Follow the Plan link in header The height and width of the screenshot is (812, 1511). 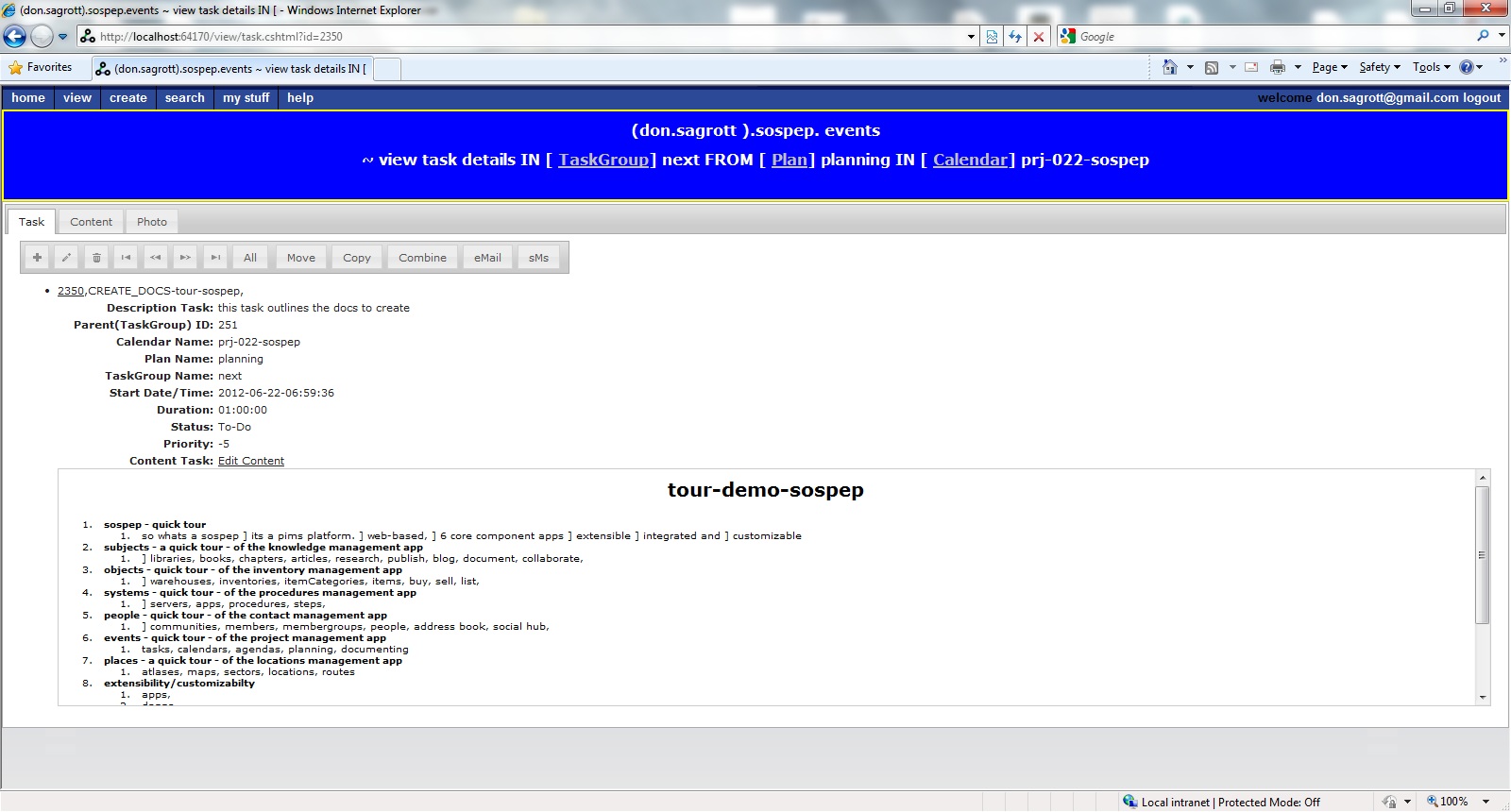tap(789, 160)
